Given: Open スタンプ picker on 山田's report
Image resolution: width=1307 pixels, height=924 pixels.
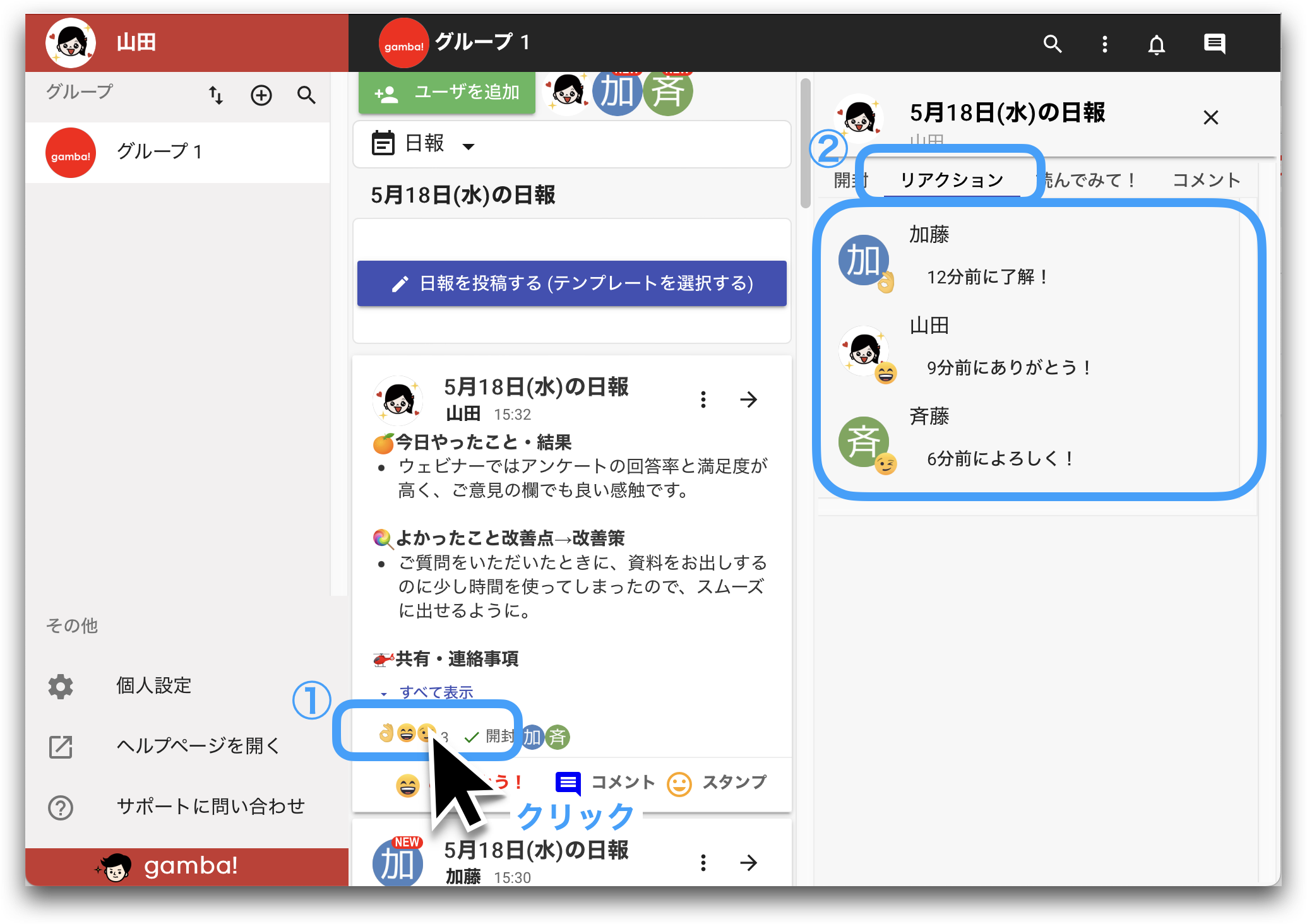Looking at the screenshot, I should (x=717, y=783).
